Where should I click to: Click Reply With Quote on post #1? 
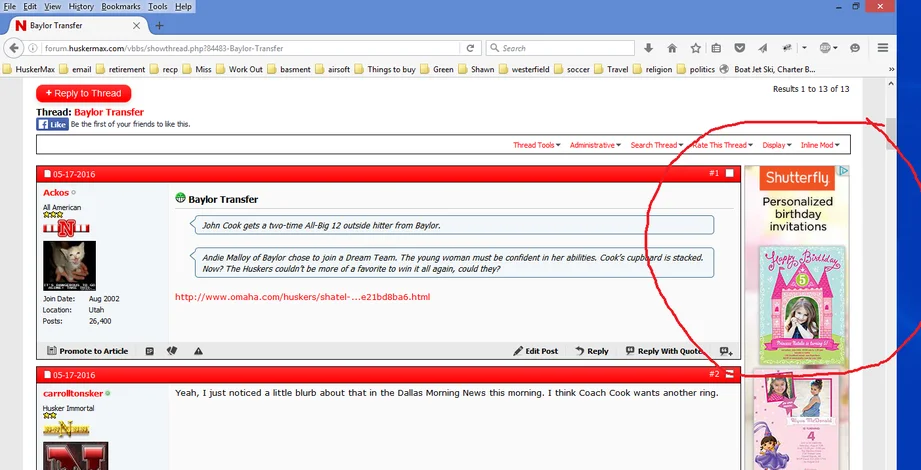pos(664,351)
